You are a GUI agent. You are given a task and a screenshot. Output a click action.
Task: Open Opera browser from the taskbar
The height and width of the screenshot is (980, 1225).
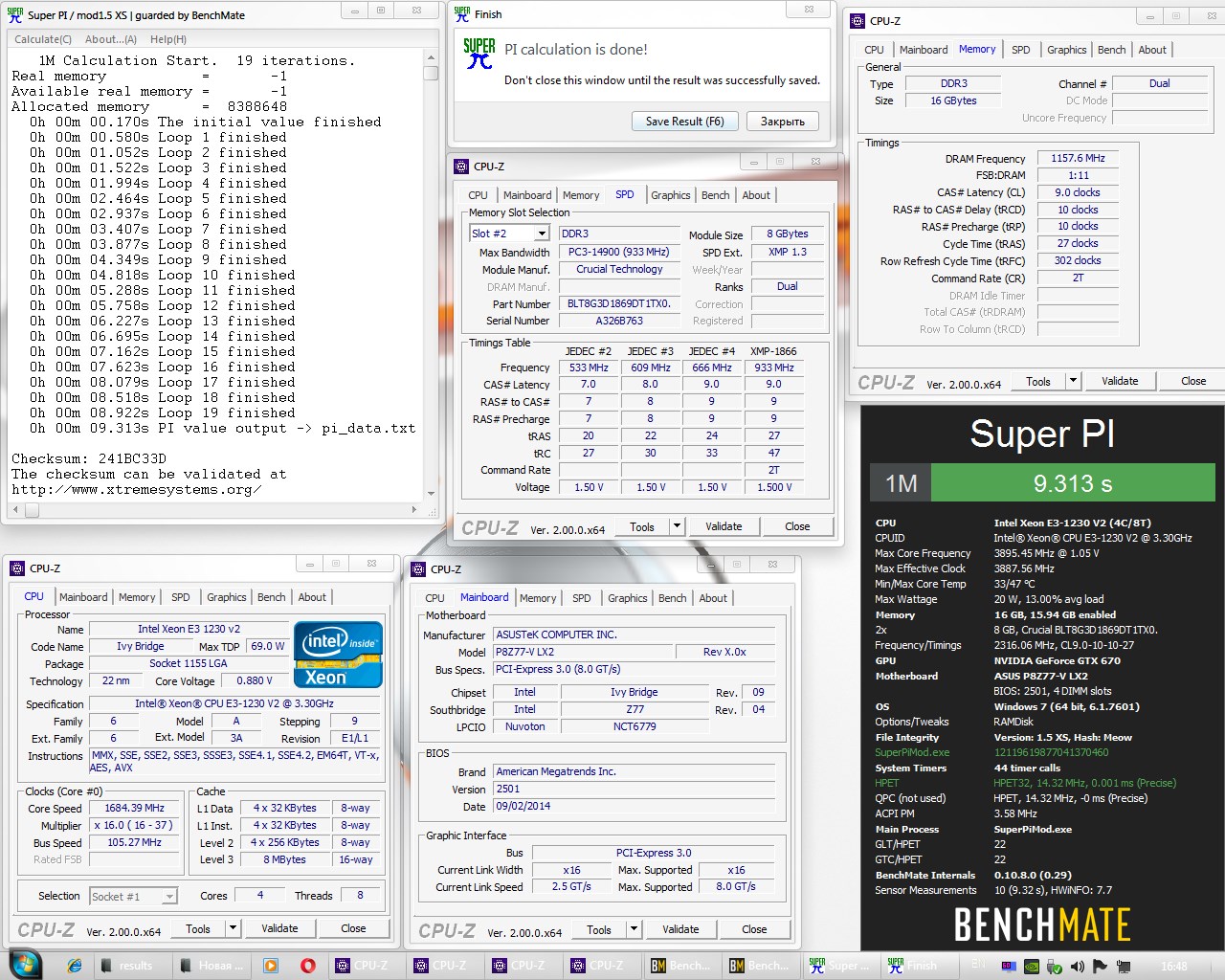pyautogui.click(x=308, y=966)
